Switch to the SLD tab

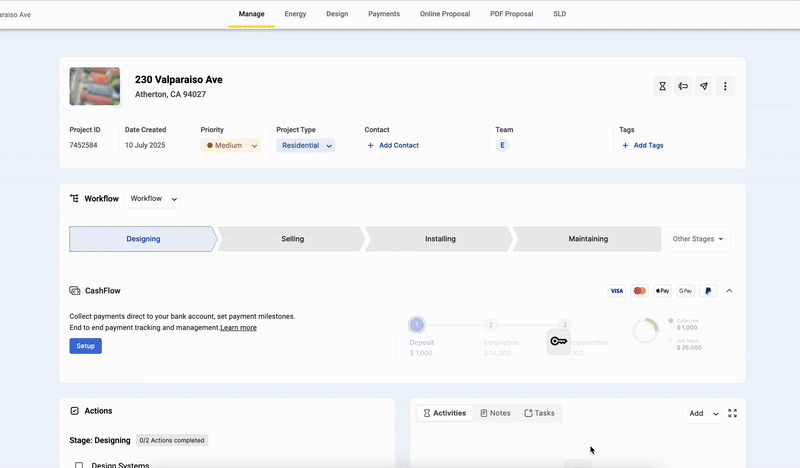(560, 14)
